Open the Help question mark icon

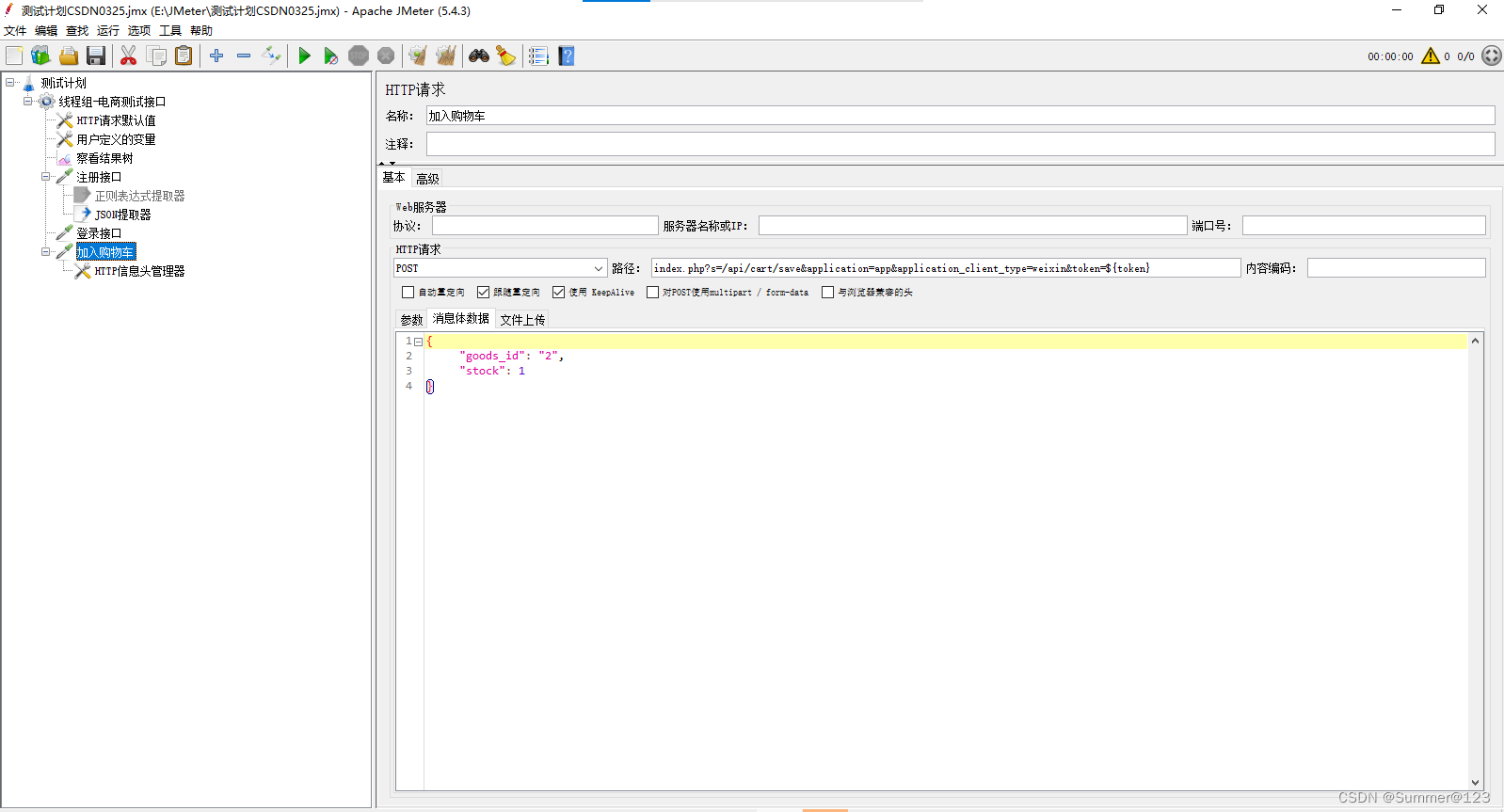click(x=567, y=56)
